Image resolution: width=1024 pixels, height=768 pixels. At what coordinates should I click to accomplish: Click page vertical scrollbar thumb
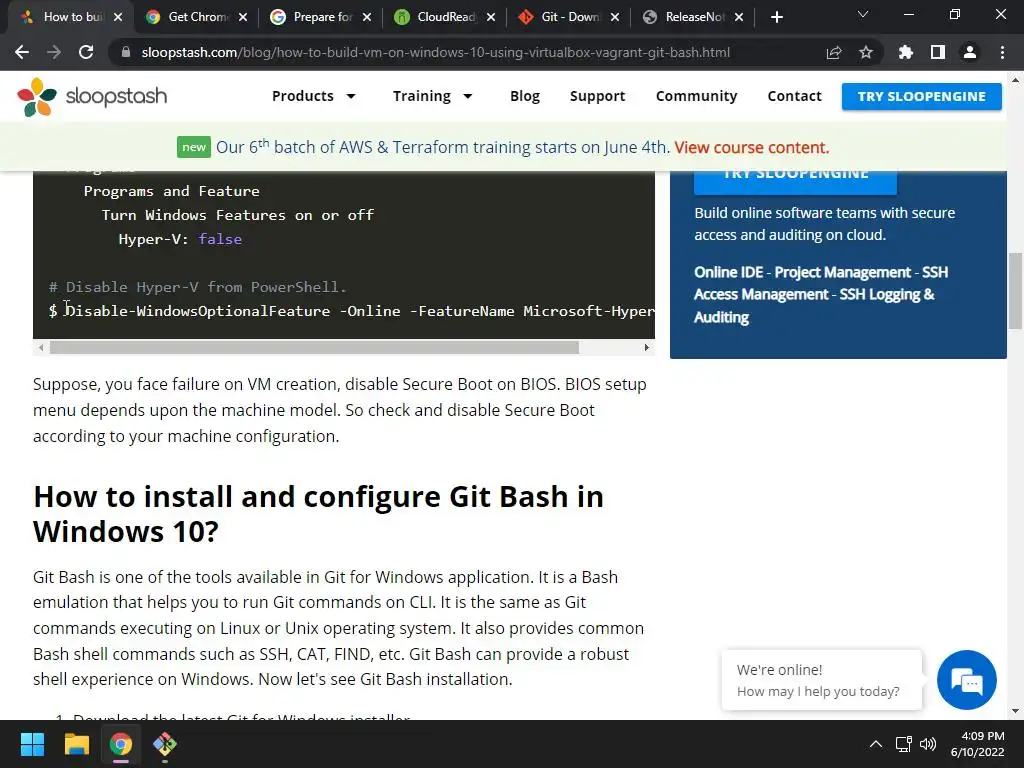(1015, 291)
